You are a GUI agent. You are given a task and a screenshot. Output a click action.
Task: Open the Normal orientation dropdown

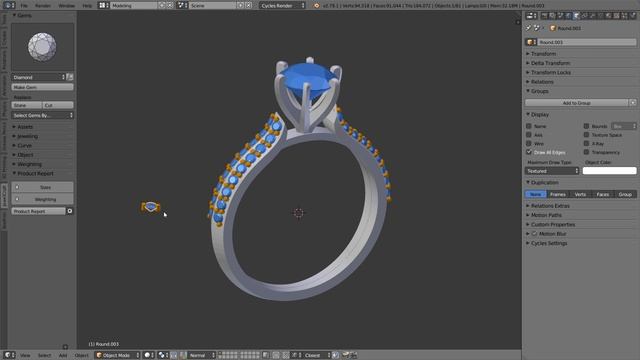tap(202, 355)
